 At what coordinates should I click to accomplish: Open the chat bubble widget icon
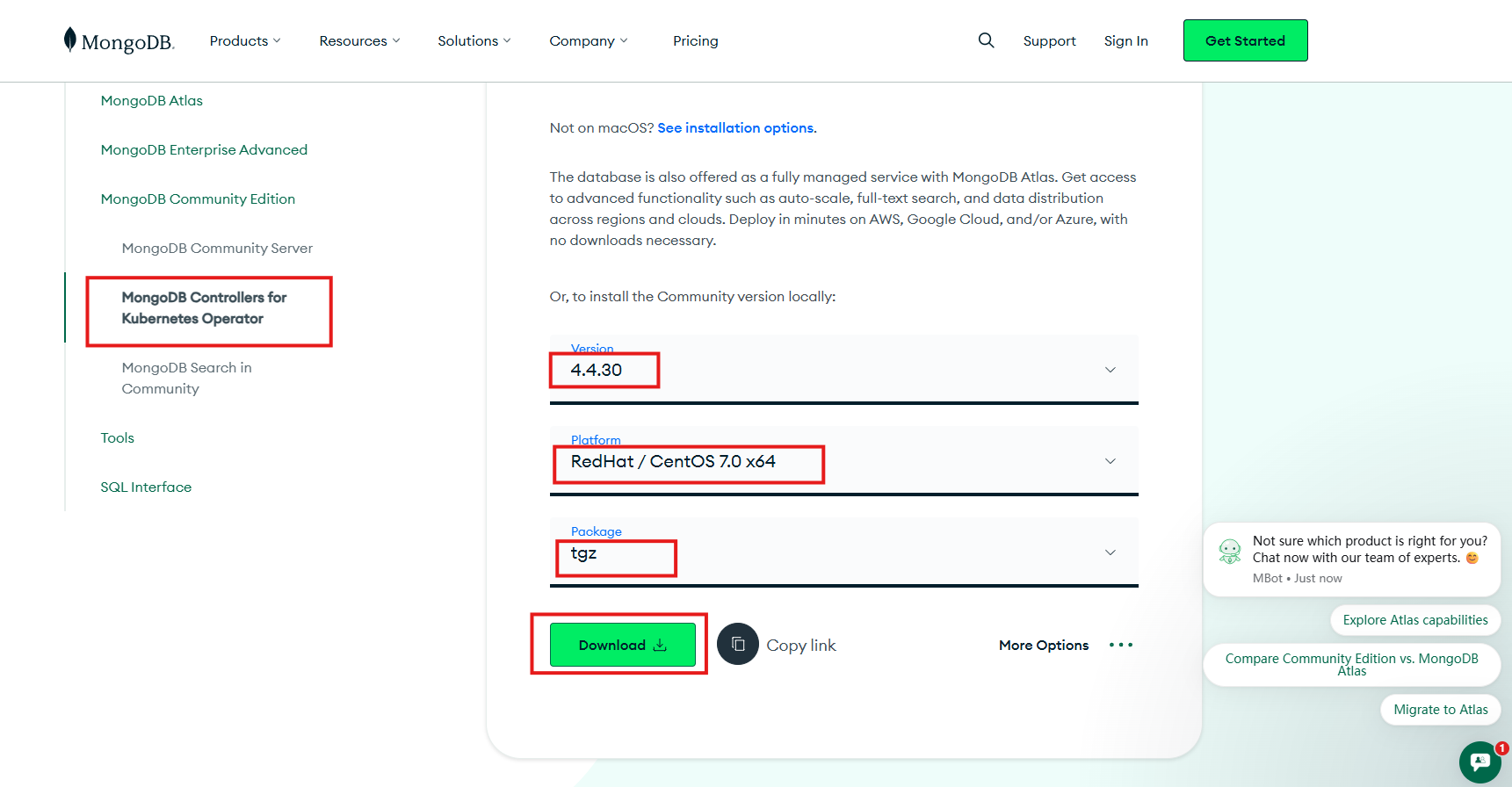1479,762
